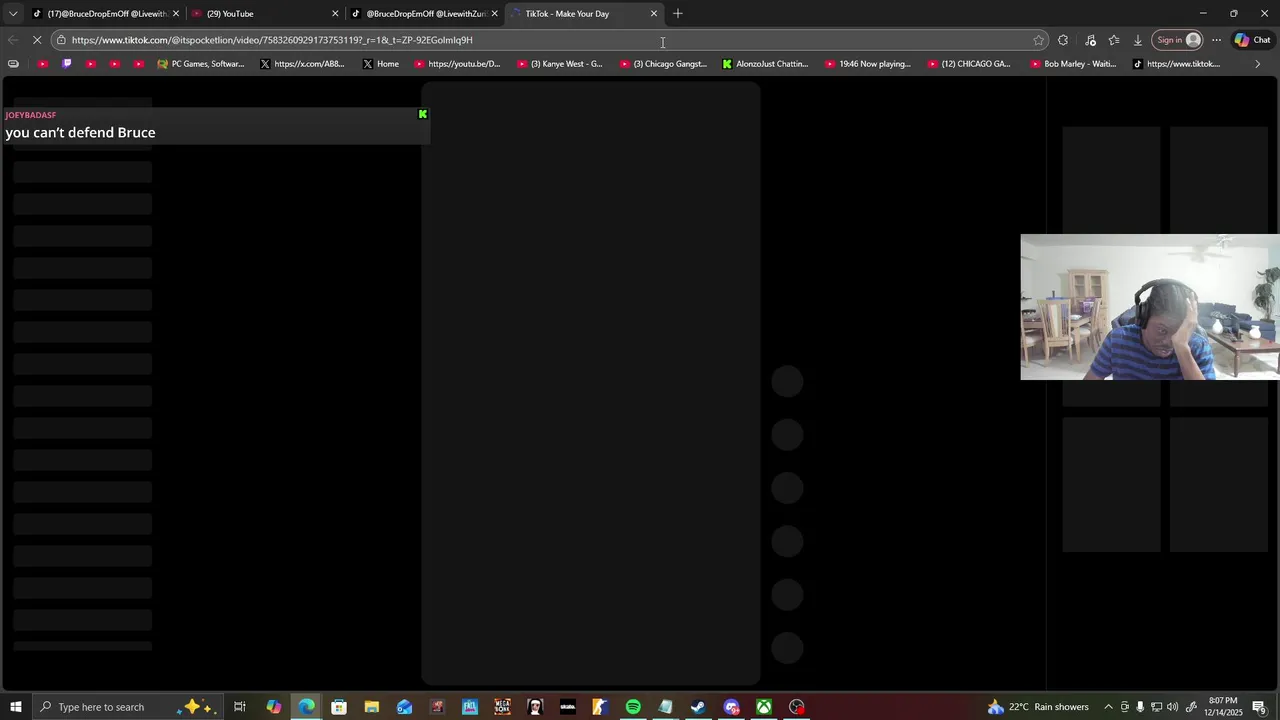This screenshot has height=720, width=1280.
Task: Open Steam from the taskbar
Action: [698, 707]
